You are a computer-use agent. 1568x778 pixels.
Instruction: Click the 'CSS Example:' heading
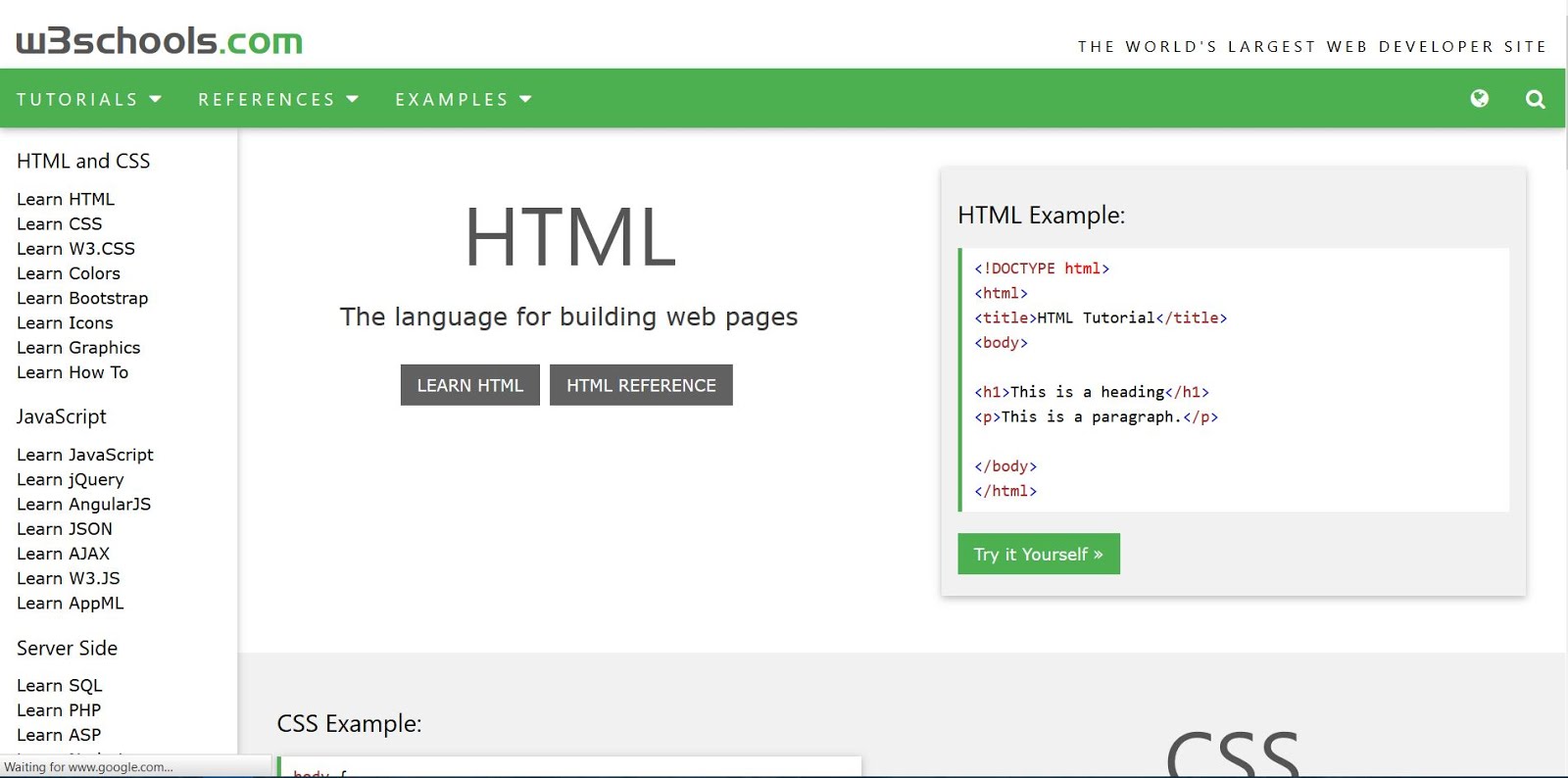point(349,723)
